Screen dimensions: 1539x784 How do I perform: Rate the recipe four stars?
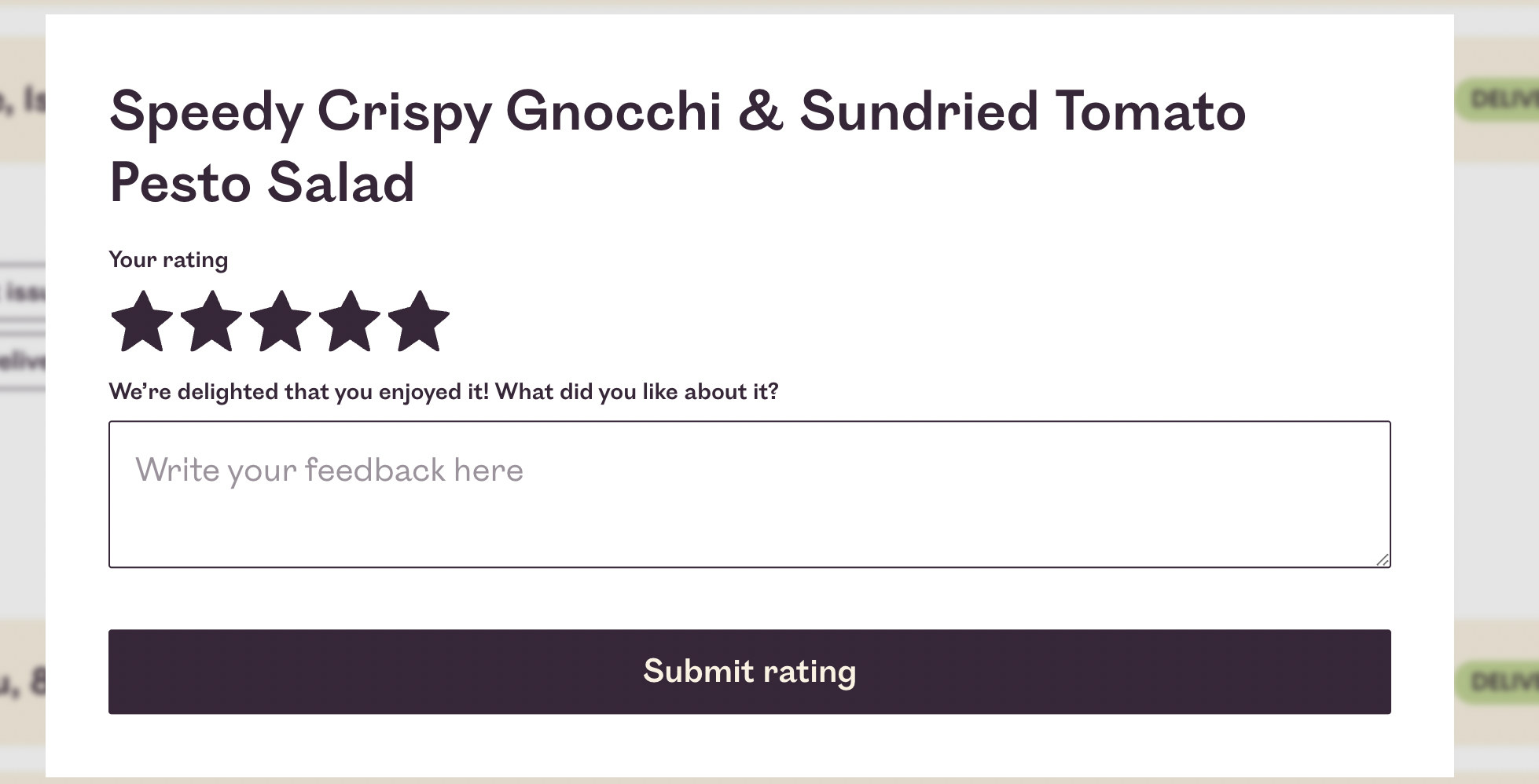coord(350,322)
